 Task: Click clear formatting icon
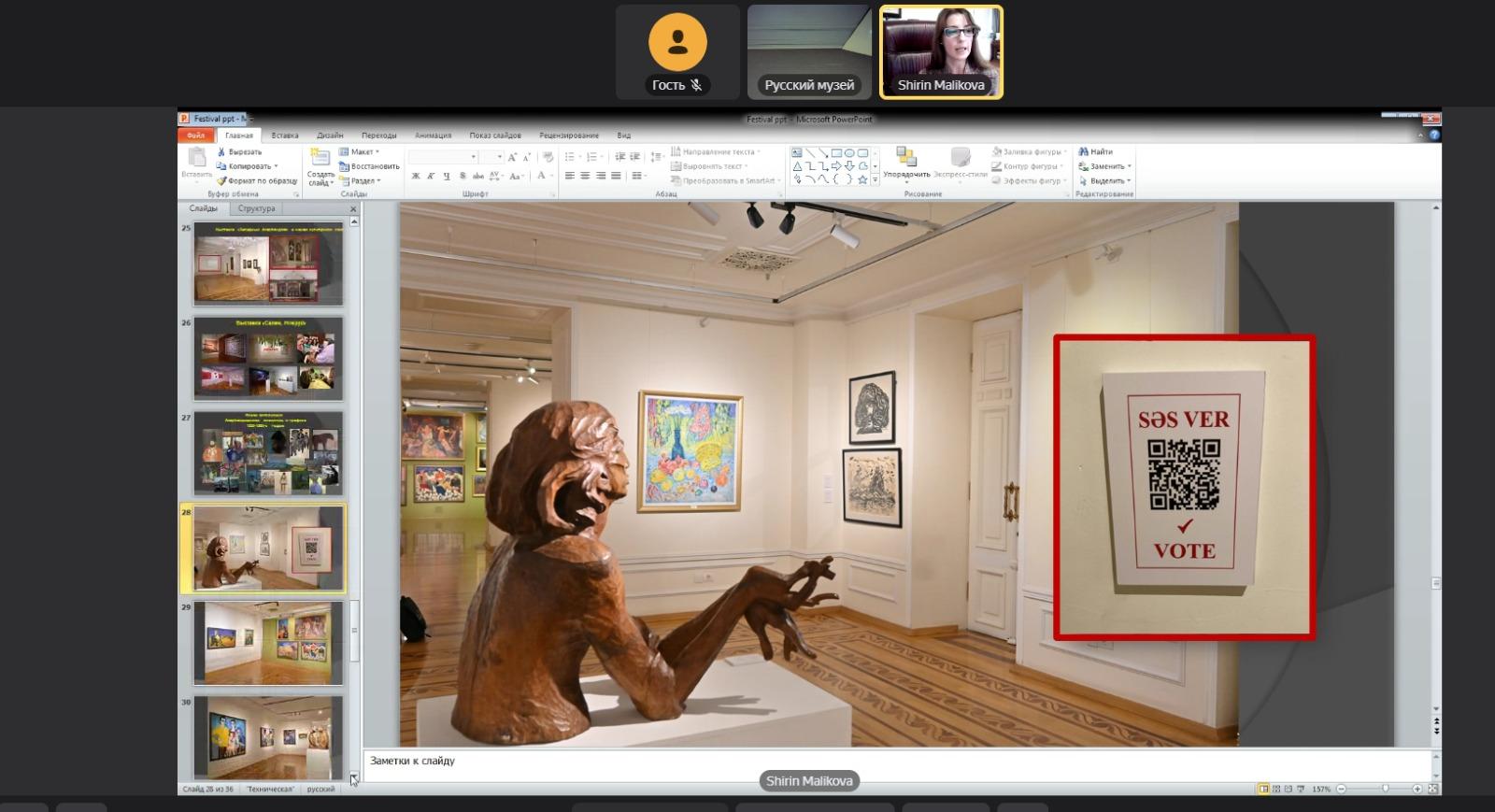click(548, 157)
